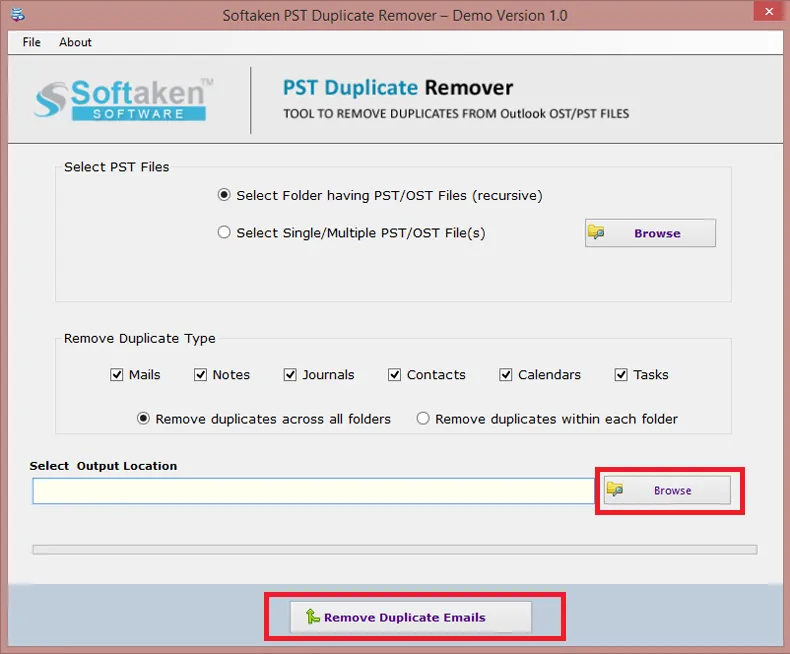Open the File menu
790x654 pixels.
(31, 42)
